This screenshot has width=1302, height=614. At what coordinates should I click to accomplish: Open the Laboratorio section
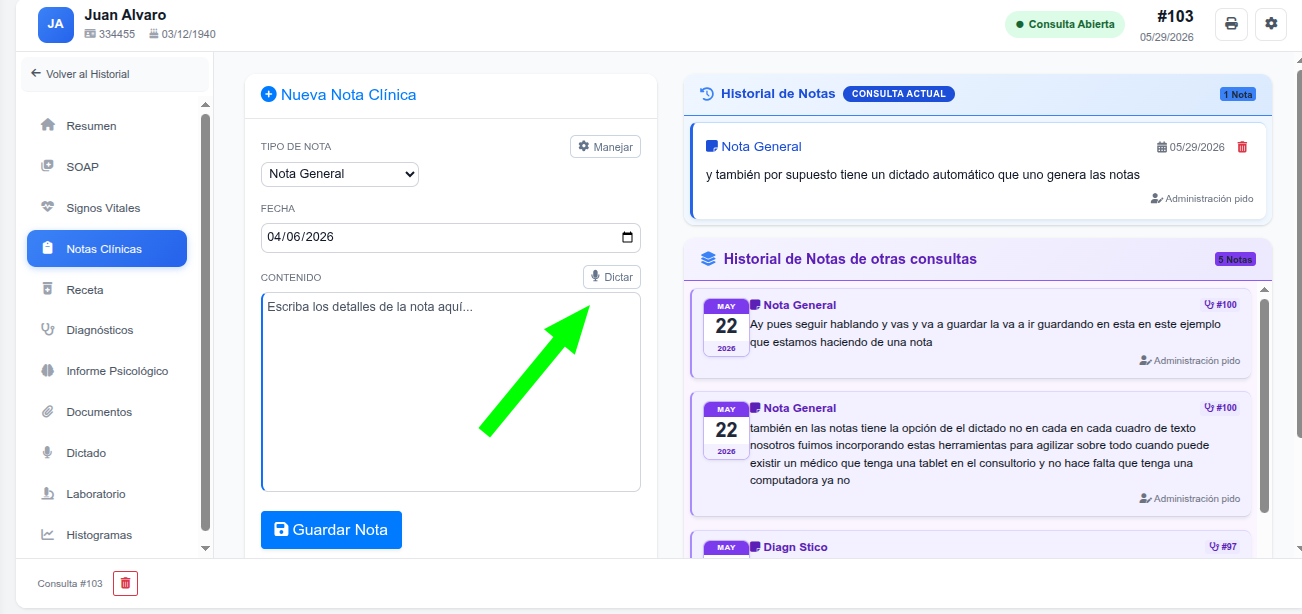point(107,494)
